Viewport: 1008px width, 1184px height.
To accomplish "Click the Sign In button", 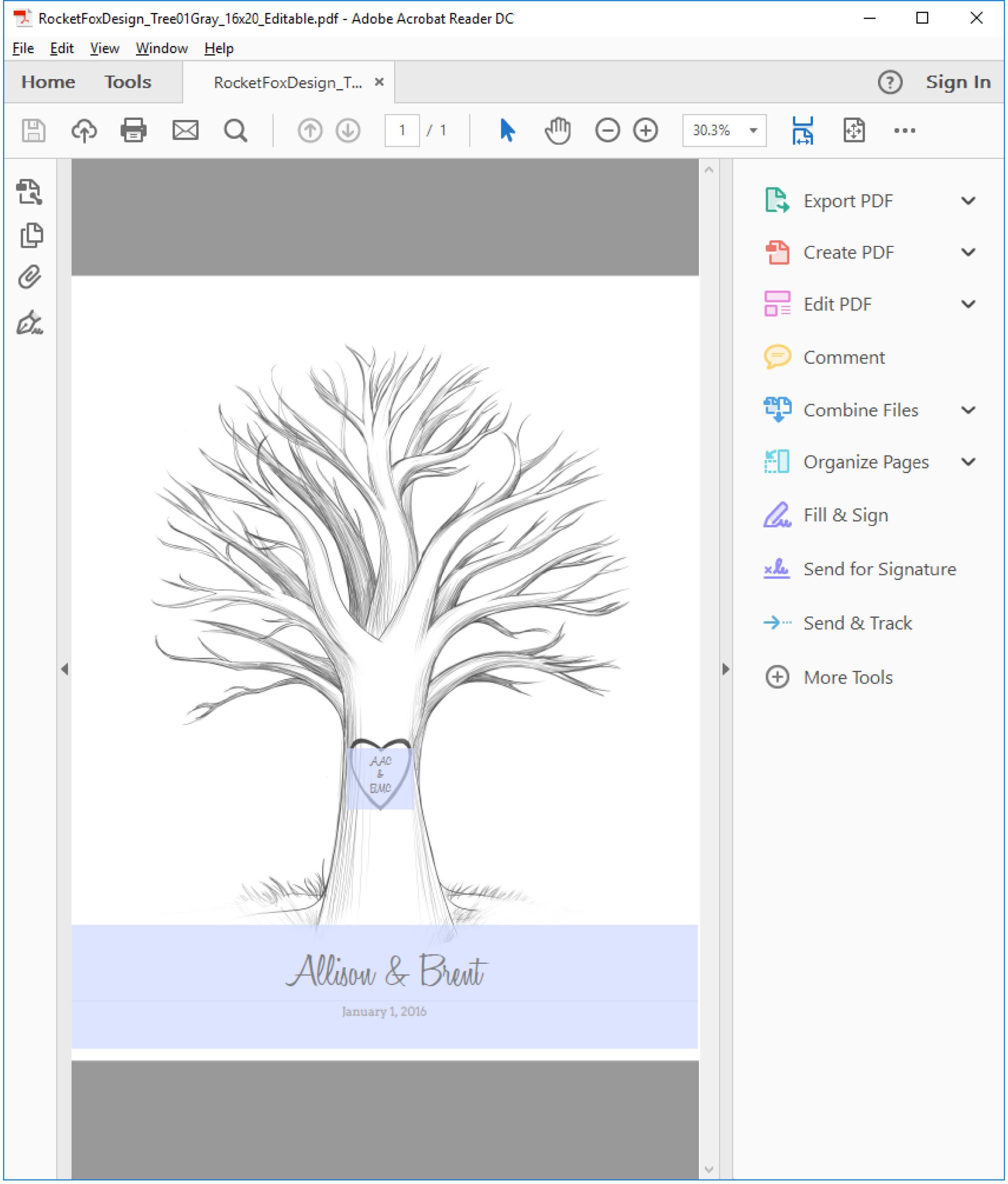I will tap(958, 82).
